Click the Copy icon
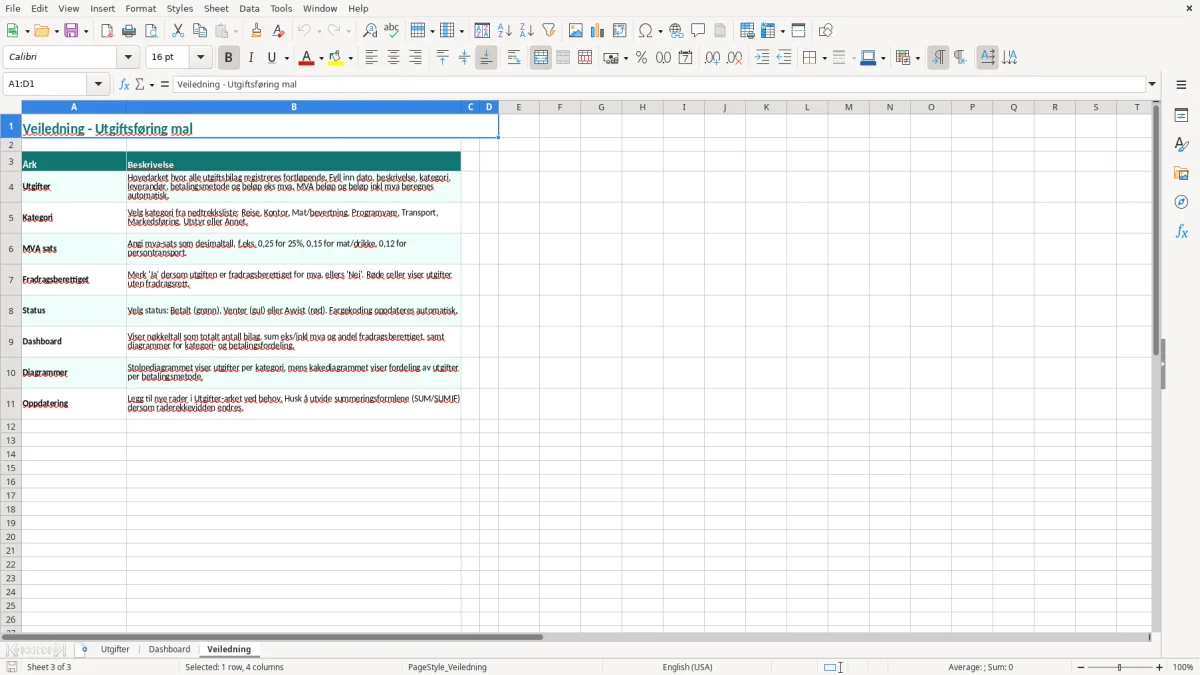This screenshot has height=675, width=1200. click(200, 31)
